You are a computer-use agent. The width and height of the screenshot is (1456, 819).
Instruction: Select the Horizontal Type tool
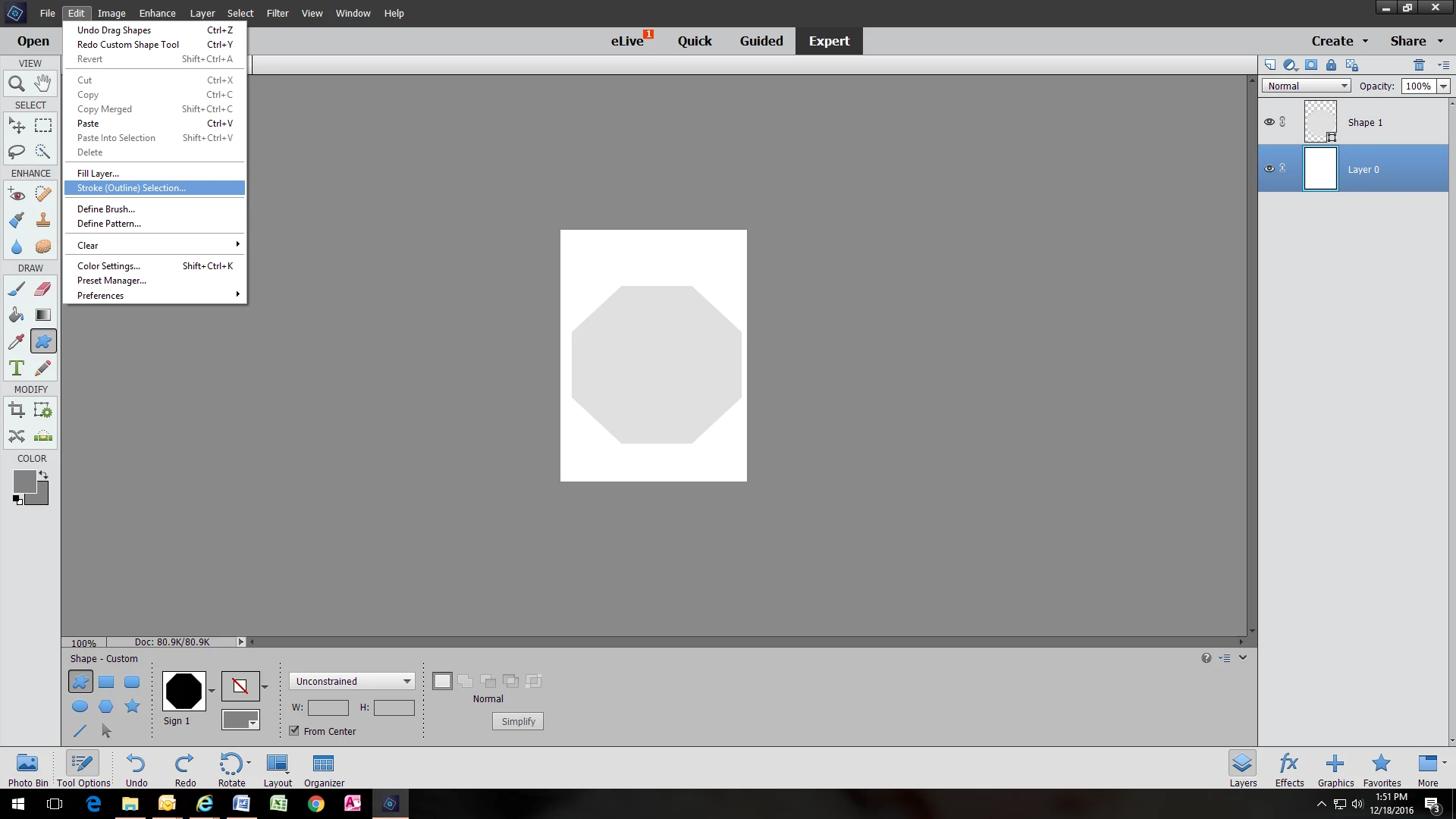point(17,369)
